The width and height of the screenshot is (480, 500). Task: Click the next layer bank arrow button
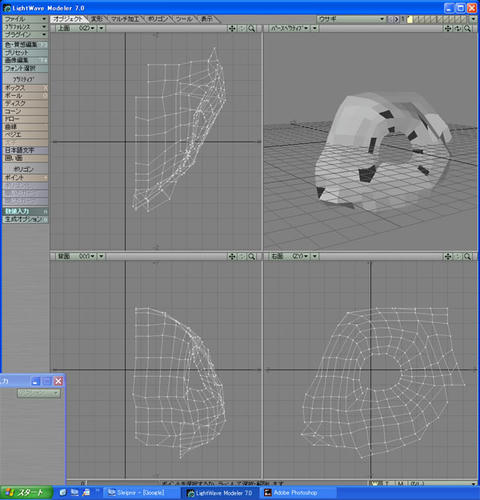[x=396, y=19]
